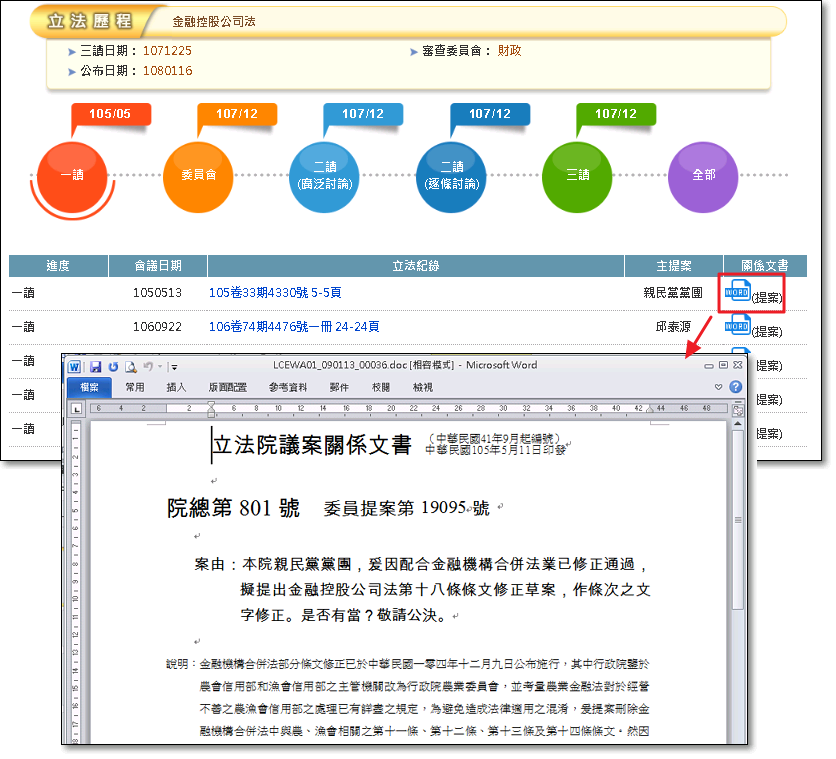836x759 pixels.
Task: Collapse the Word ribbon with chevron
Action: pos(718,387)
